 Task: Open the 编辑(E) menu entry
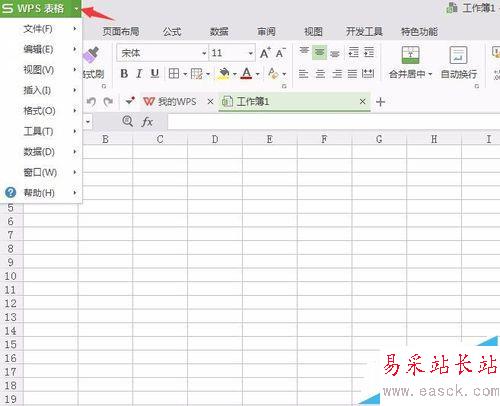(x=41, y=49)
